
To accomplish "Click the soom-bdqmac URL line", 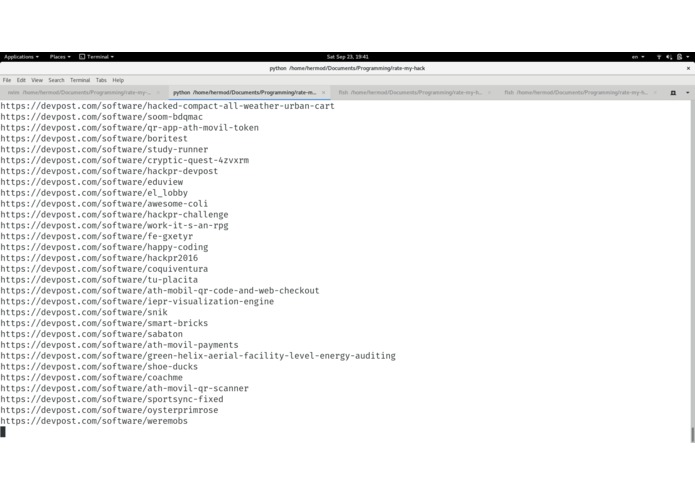I will 102,117.
